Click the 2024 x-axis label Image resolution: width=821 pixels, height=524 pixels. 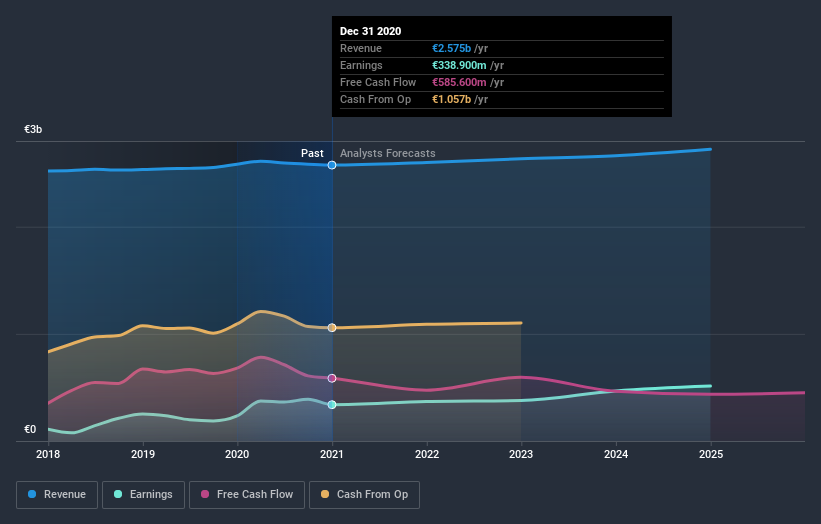click(616, 454)
